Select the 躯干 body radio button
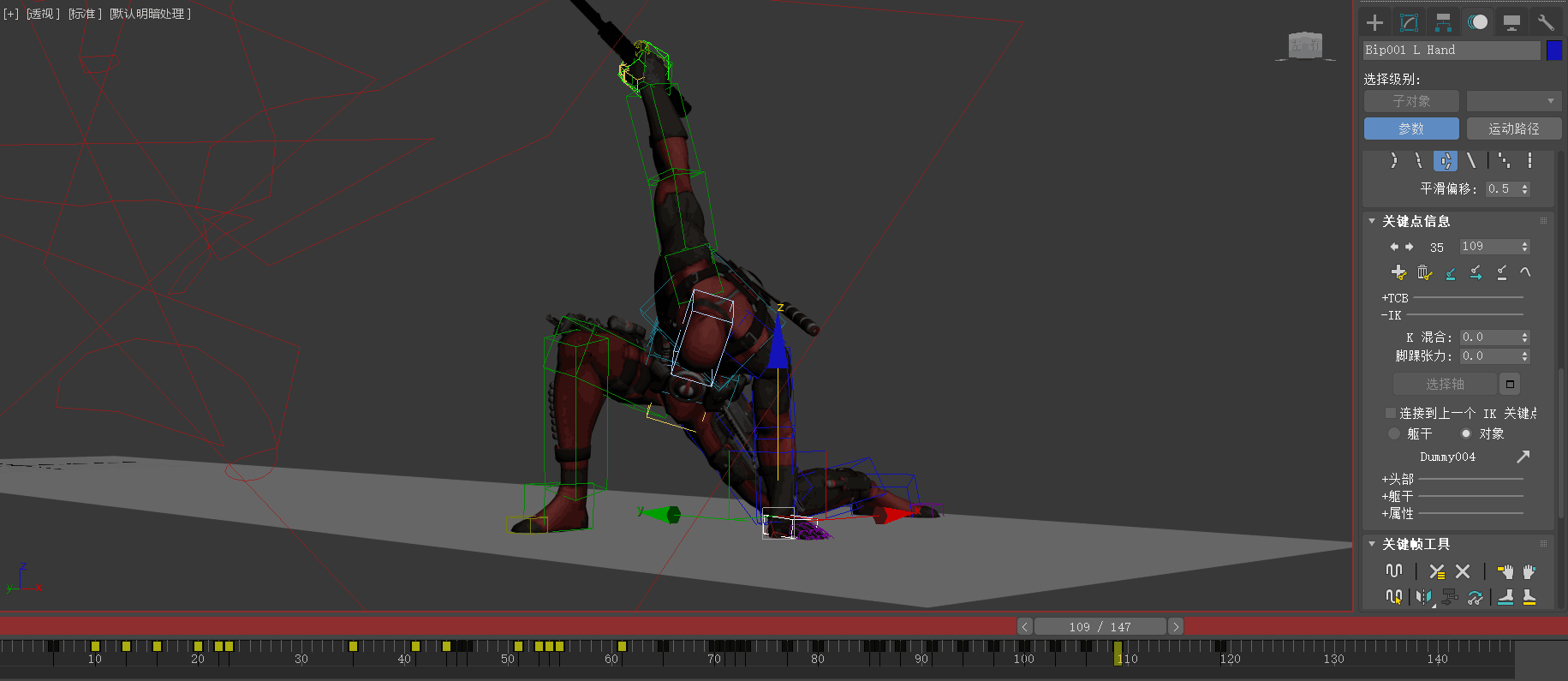1568x681 pixels. [1394, 433]
